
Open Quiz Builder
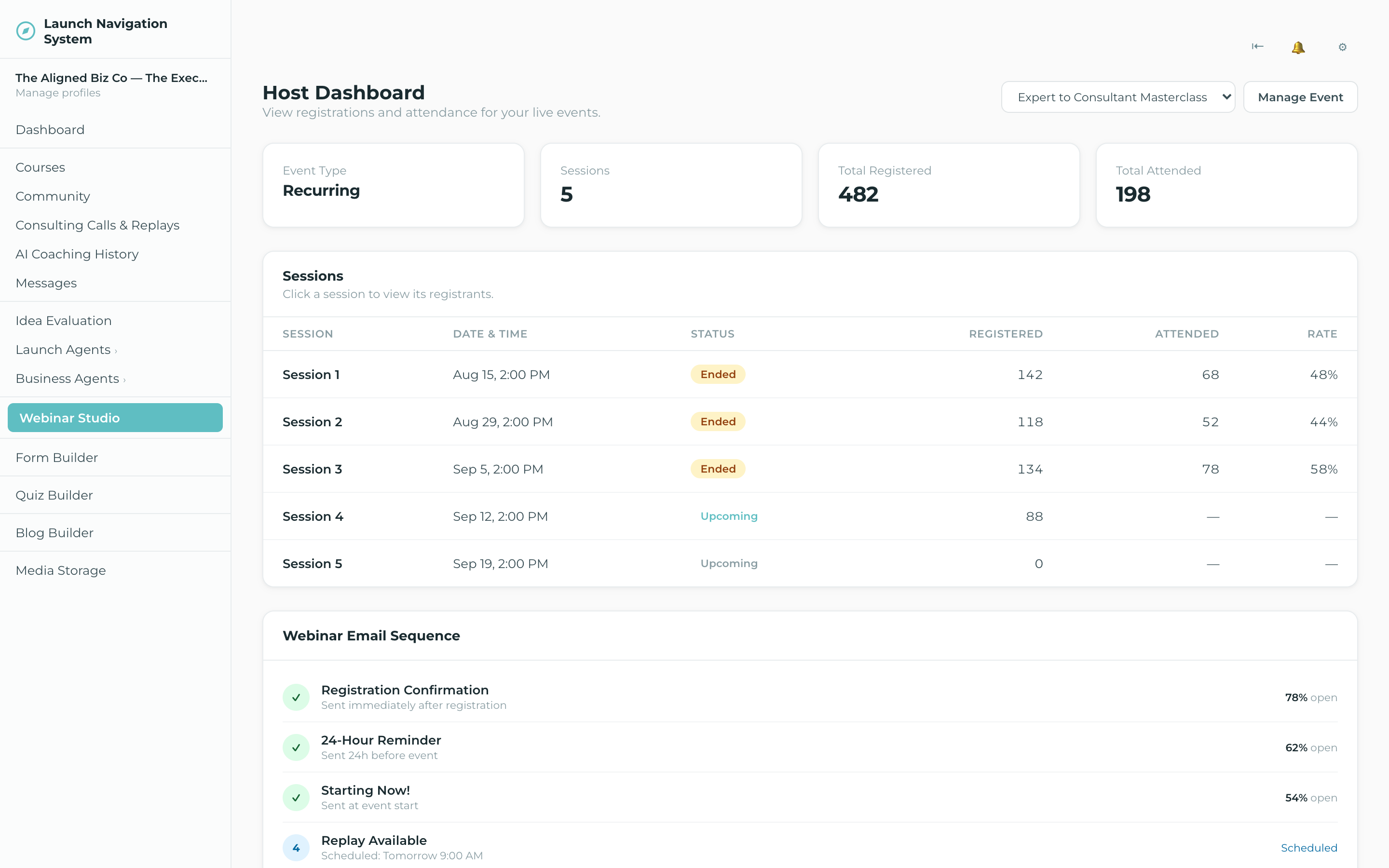[54, 495]
